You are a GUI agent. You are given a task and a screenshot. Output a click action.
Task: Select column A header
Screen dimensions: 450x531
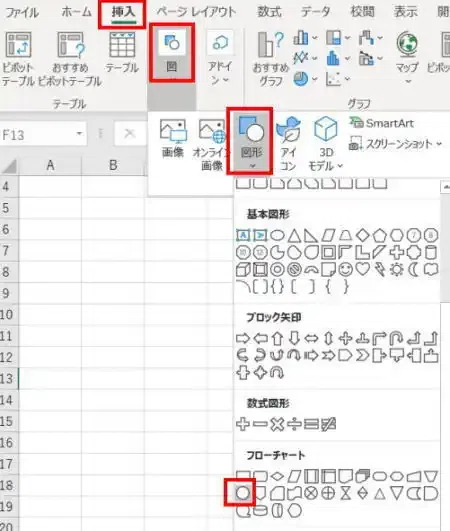pos(50,166)
